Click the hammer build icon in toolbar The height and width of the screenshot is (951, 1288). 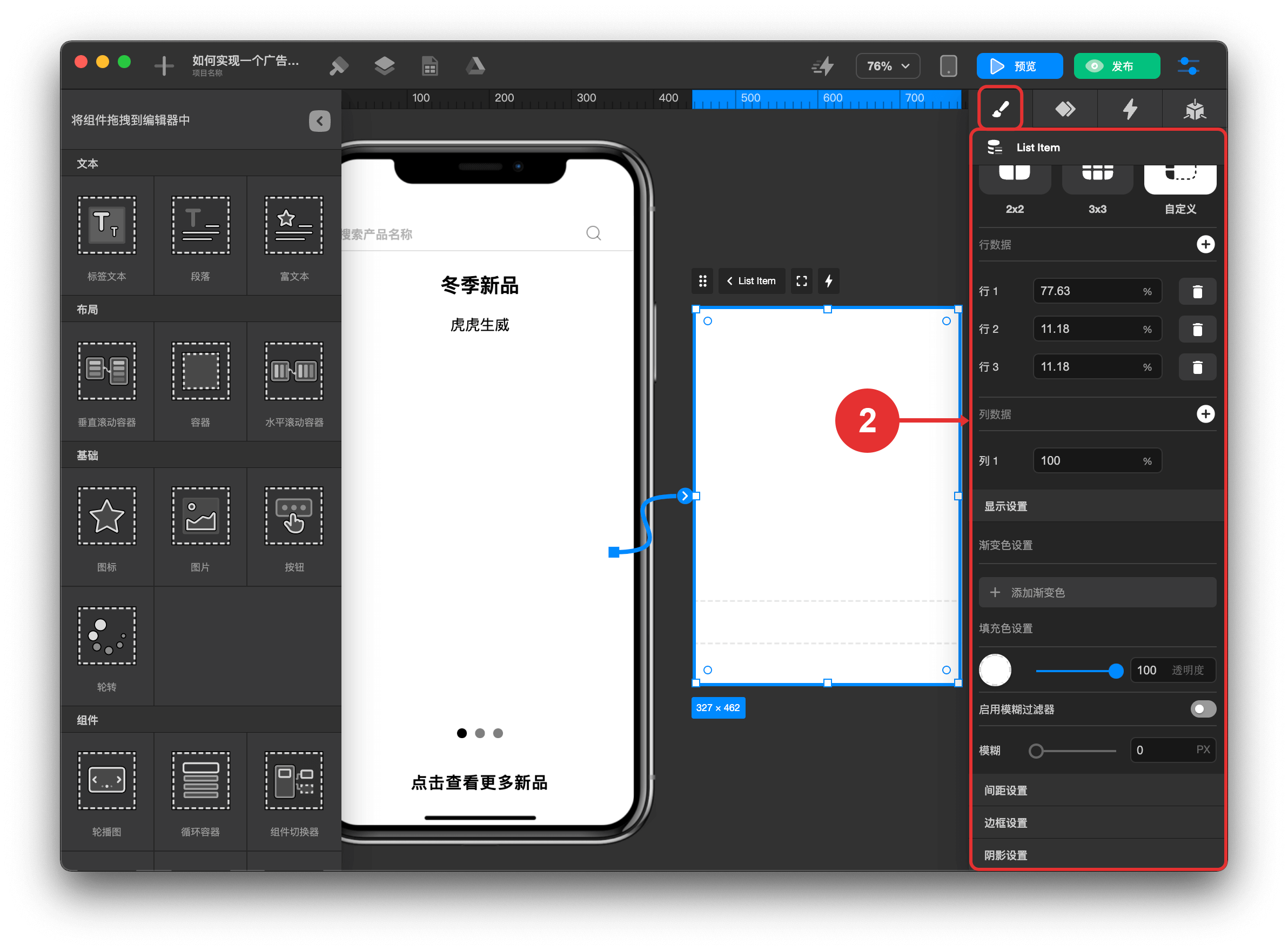339,66
